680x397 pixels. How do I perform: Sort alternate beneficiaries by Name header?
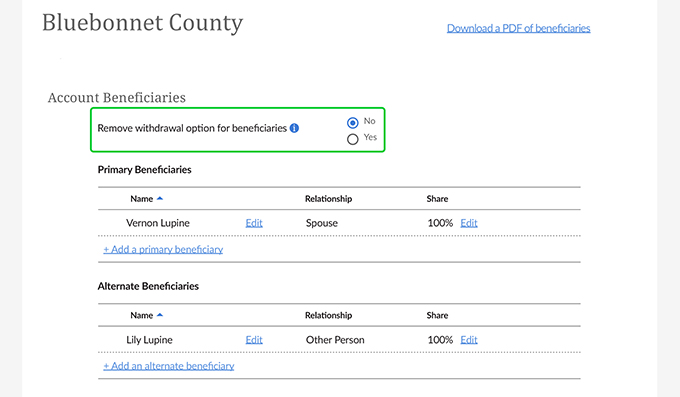[142, 315]
